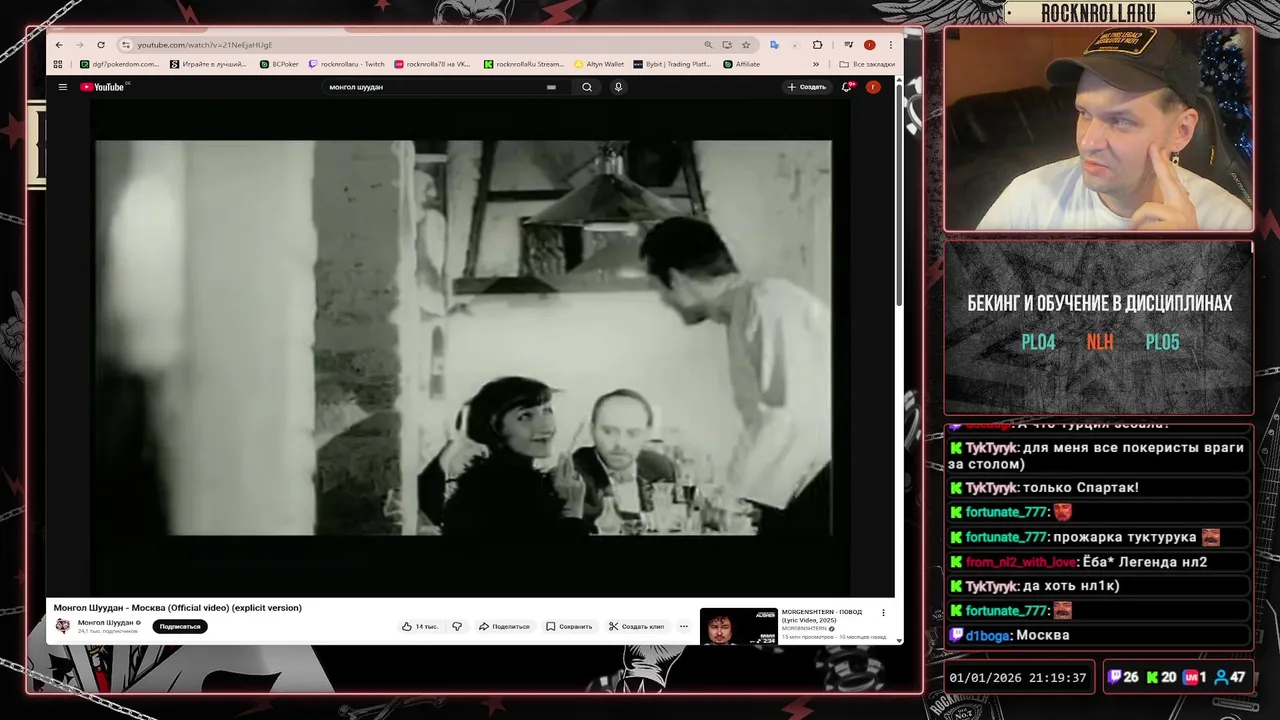Image resolution: width=1280 pixels, height=720 pixels.
Task: Open more actions three-dot menu under video
Action: 684,626
